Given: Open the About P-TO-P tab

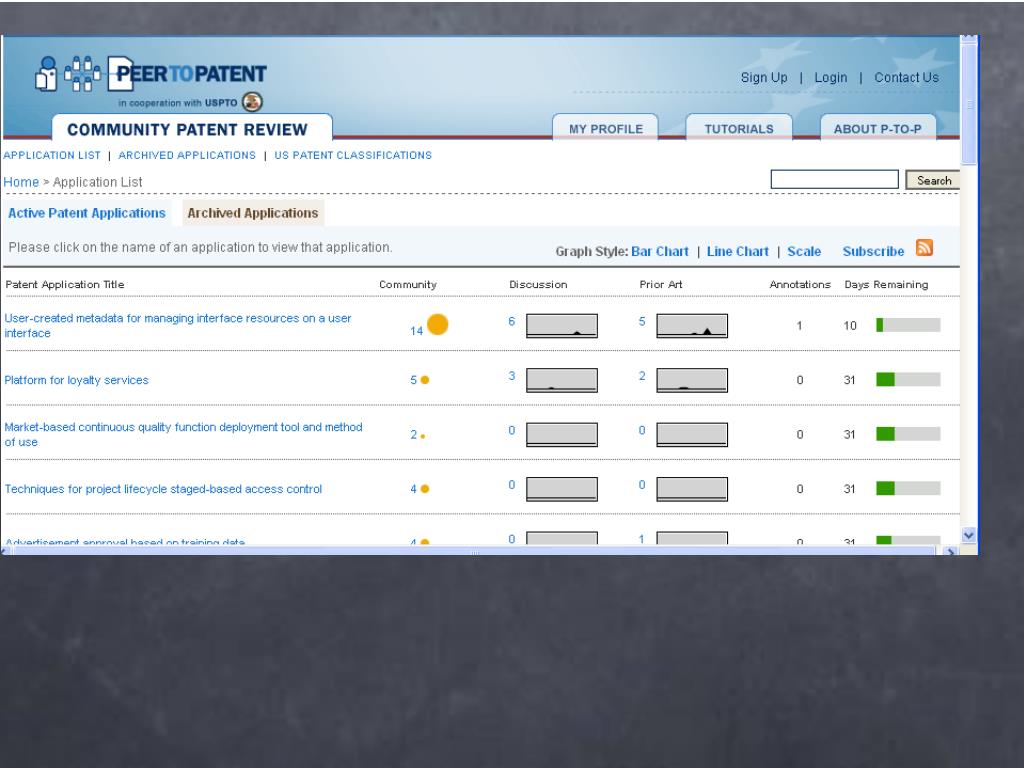Looking at the screenshot, I should (x=878, y=128).
